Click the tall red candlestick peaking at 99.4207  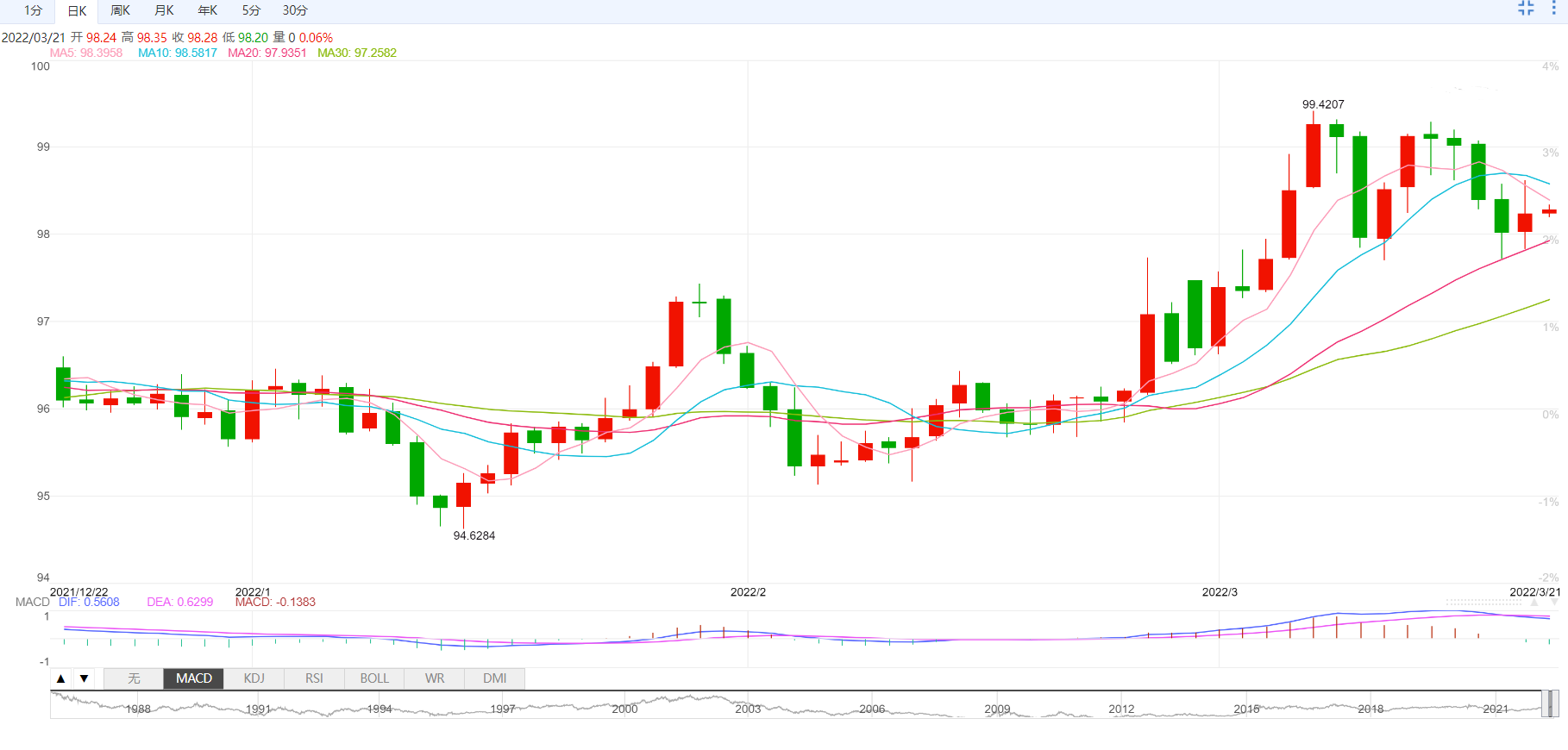point(1314,155)
